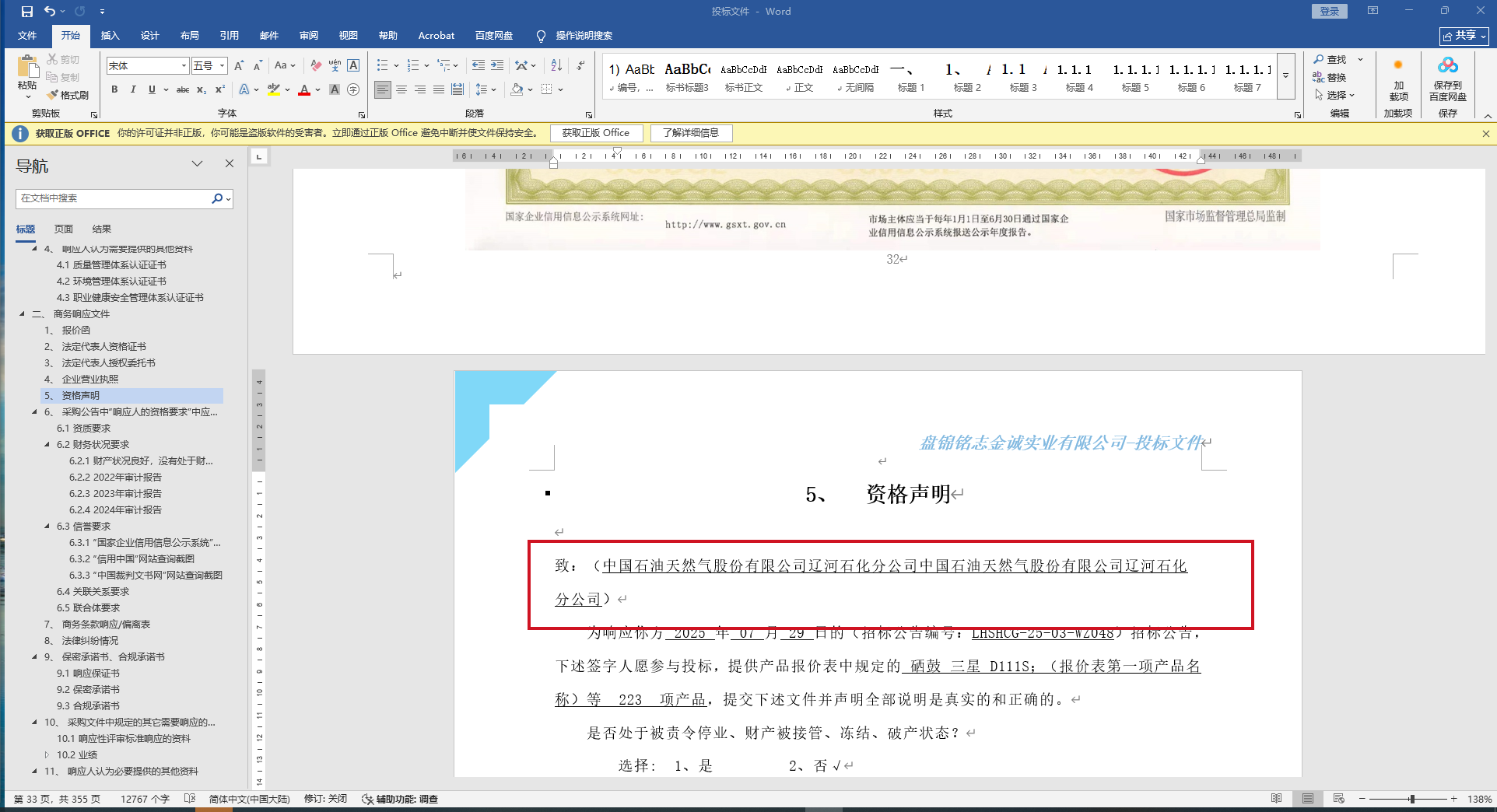Switch to the 结果 navigation tab

(102, 229)
